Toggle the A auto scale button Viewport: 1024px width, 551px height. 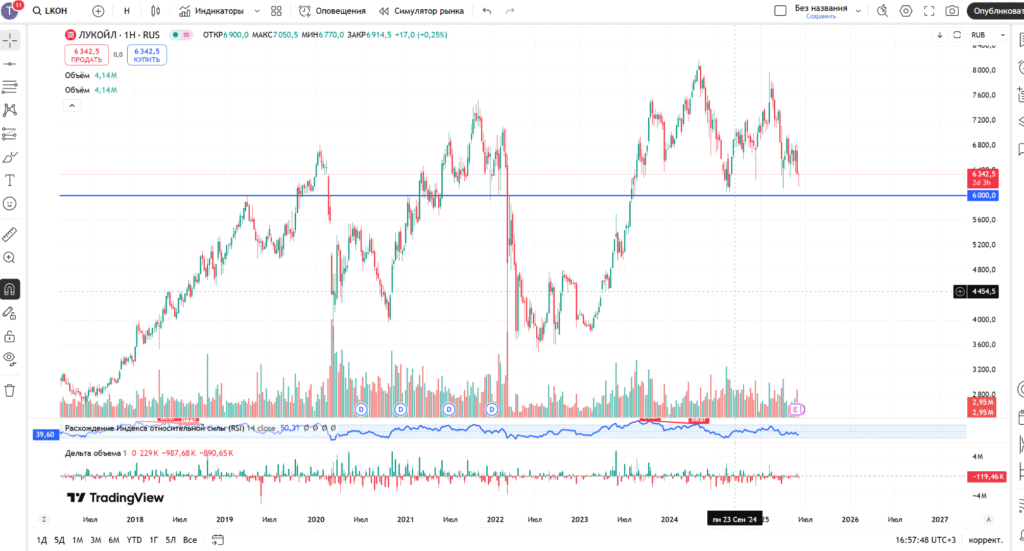tap(988, 520)
